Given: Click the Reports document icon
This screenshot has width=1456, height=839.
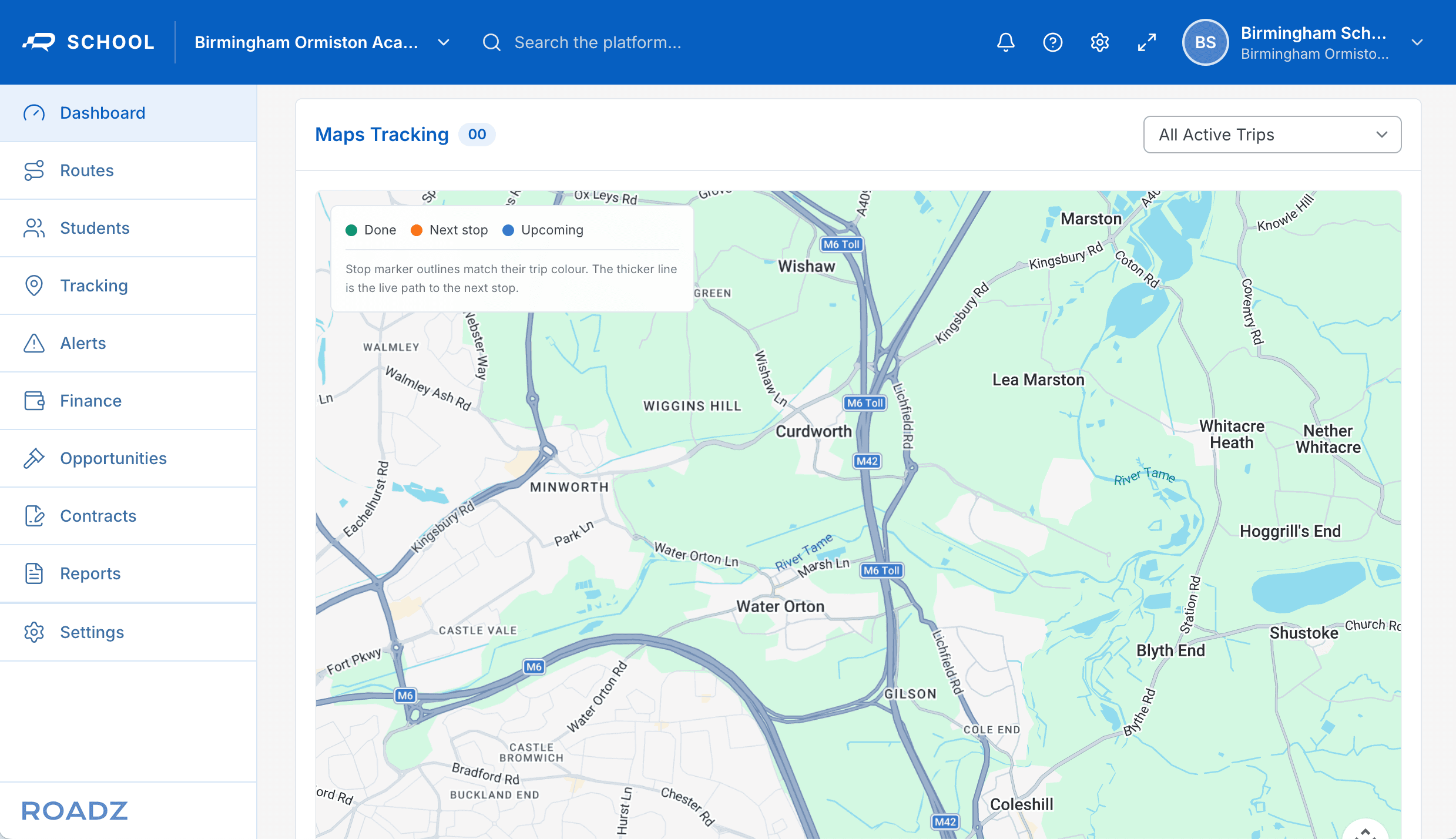Looking at the screenshot, I should coord(34,573).
